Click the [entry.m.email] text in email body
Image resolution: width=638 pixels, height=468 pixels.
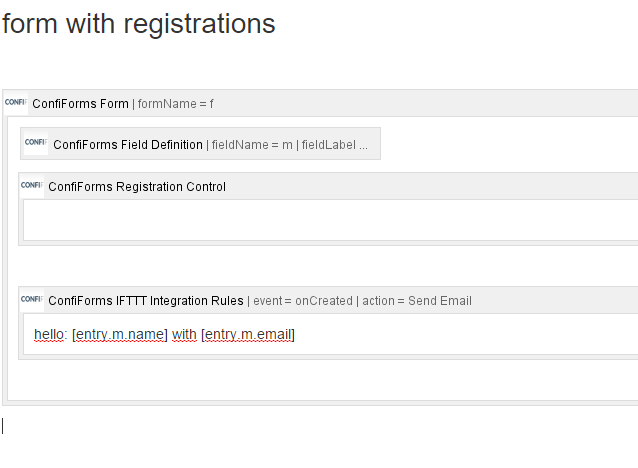[x=248, y=334]
